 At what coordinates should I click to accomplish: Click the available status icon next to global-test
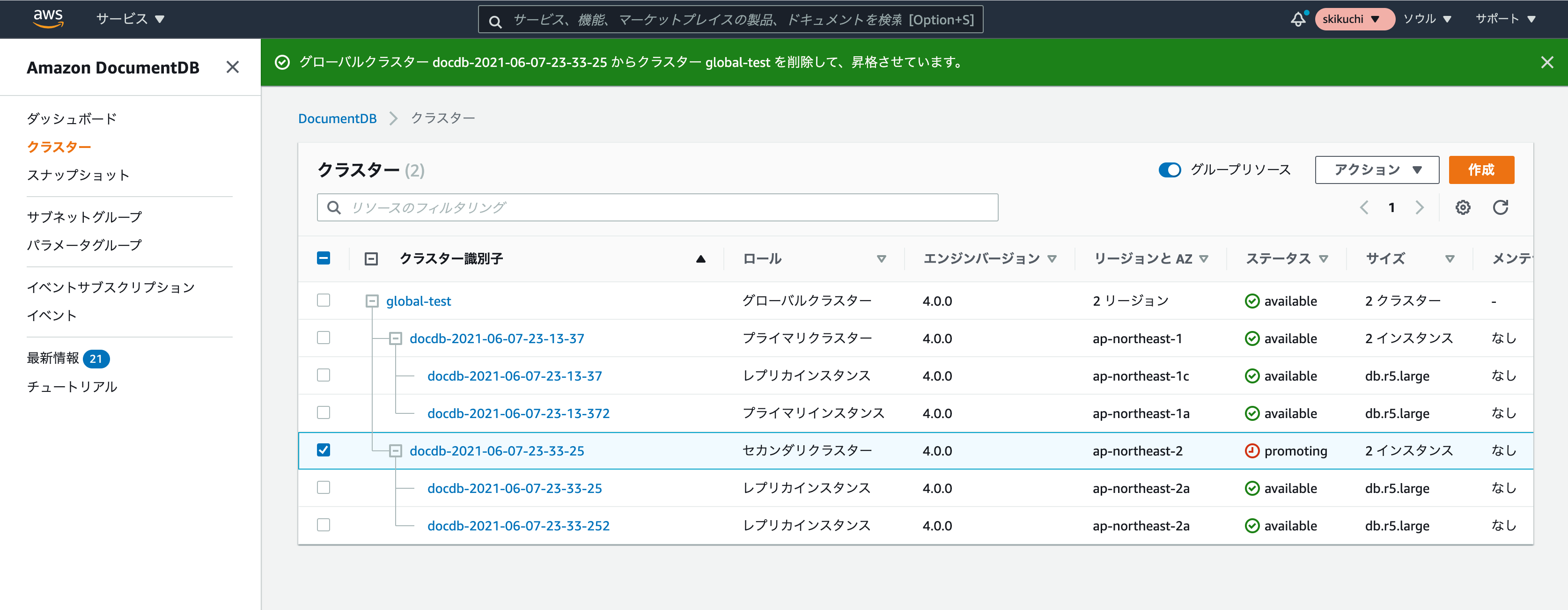click(x=1252, y=300)
